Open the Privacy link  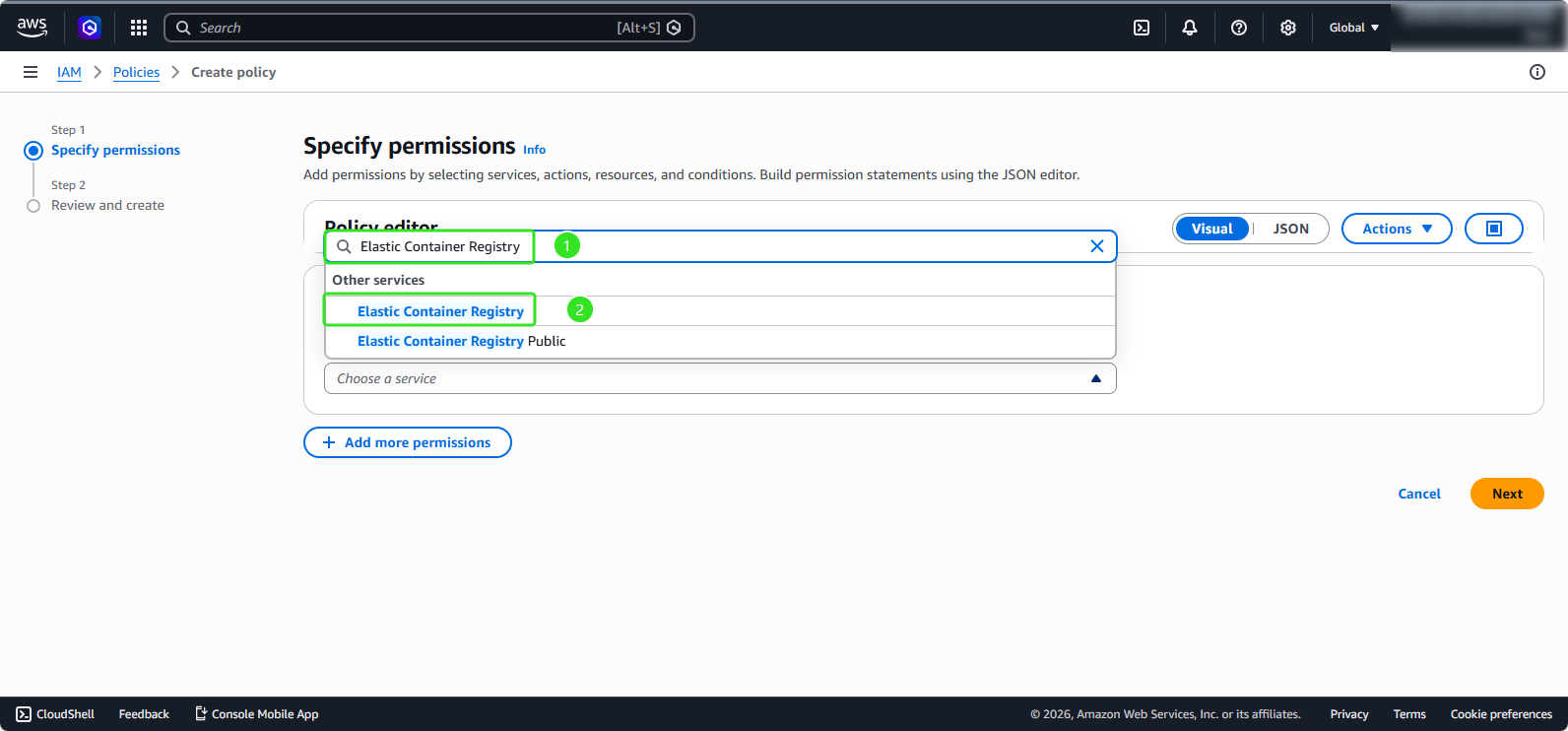pos(1349,714)
